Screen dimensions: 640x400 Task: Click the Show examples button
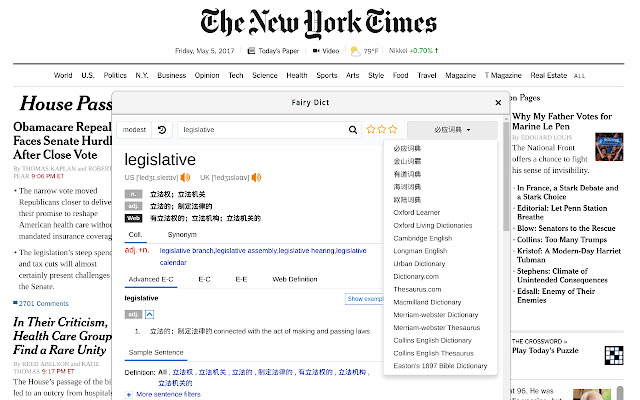364,299
